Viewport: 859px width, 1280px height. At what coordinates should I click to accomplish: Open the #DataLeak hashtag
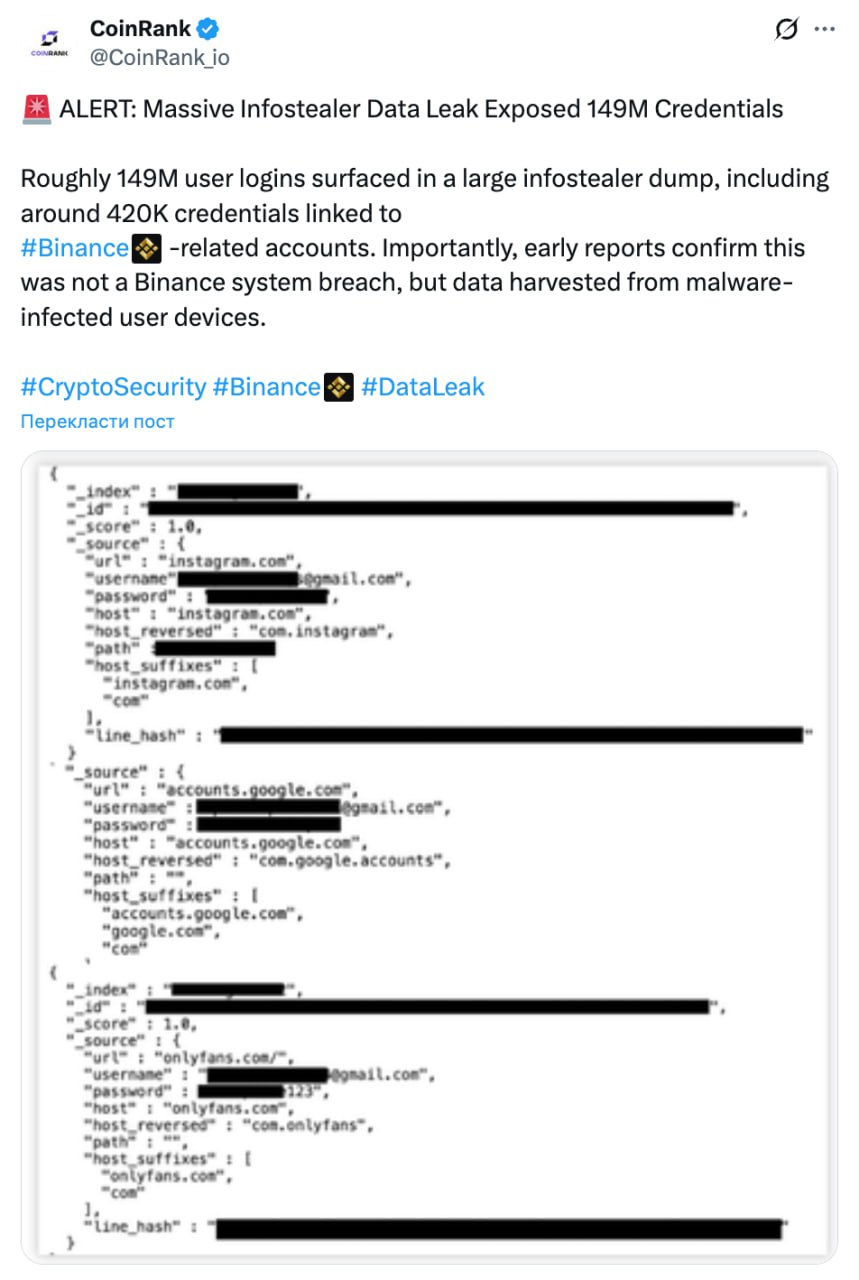coord(423,387)
